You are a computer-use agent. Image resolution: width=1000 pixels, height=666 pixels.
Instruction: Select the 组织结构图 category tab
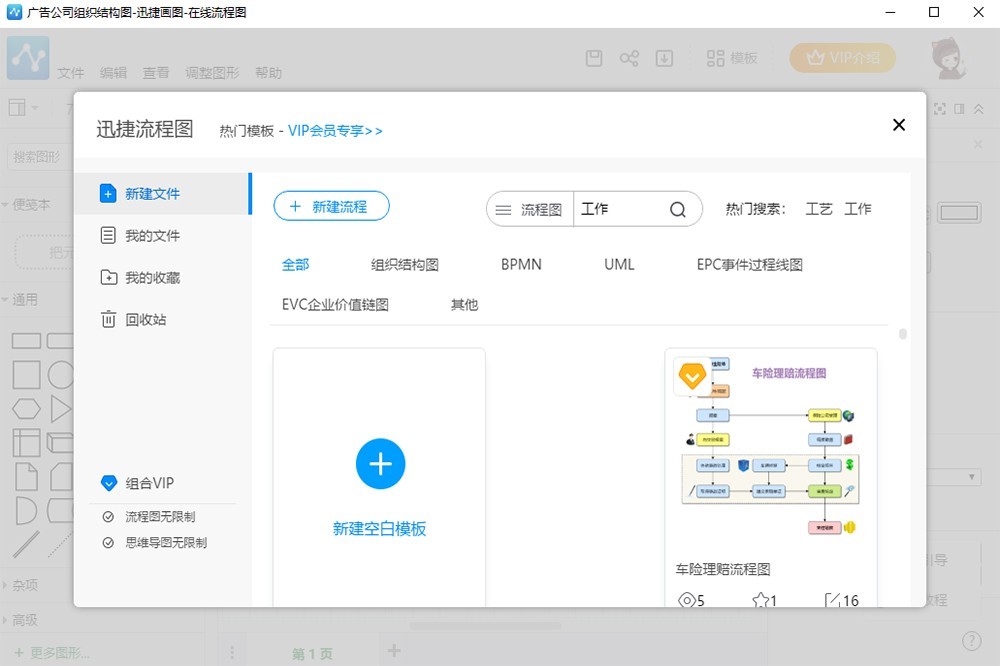click(405, 265)
